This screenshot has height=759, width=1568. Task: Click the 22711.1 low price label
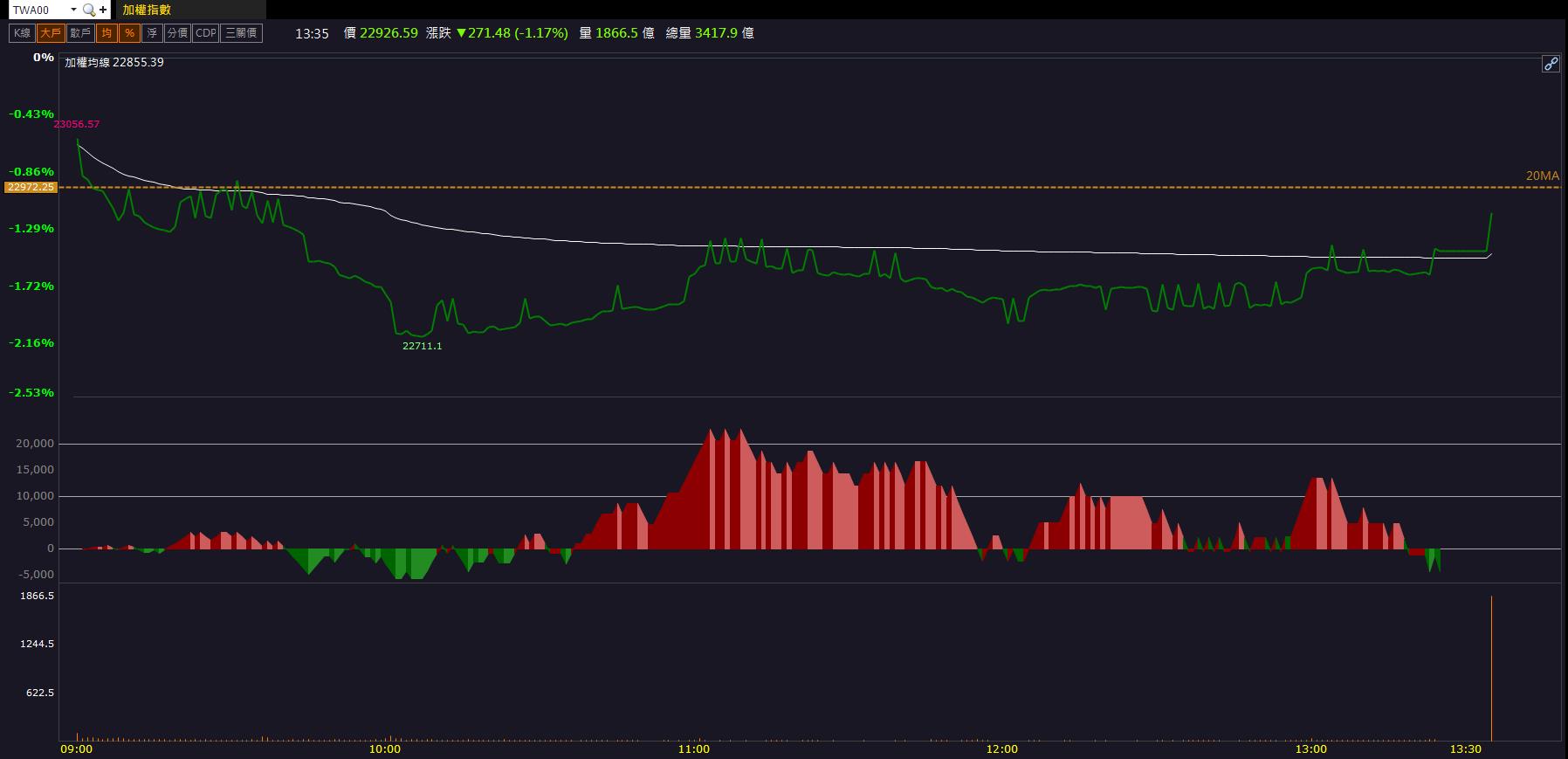click(423, 346)
